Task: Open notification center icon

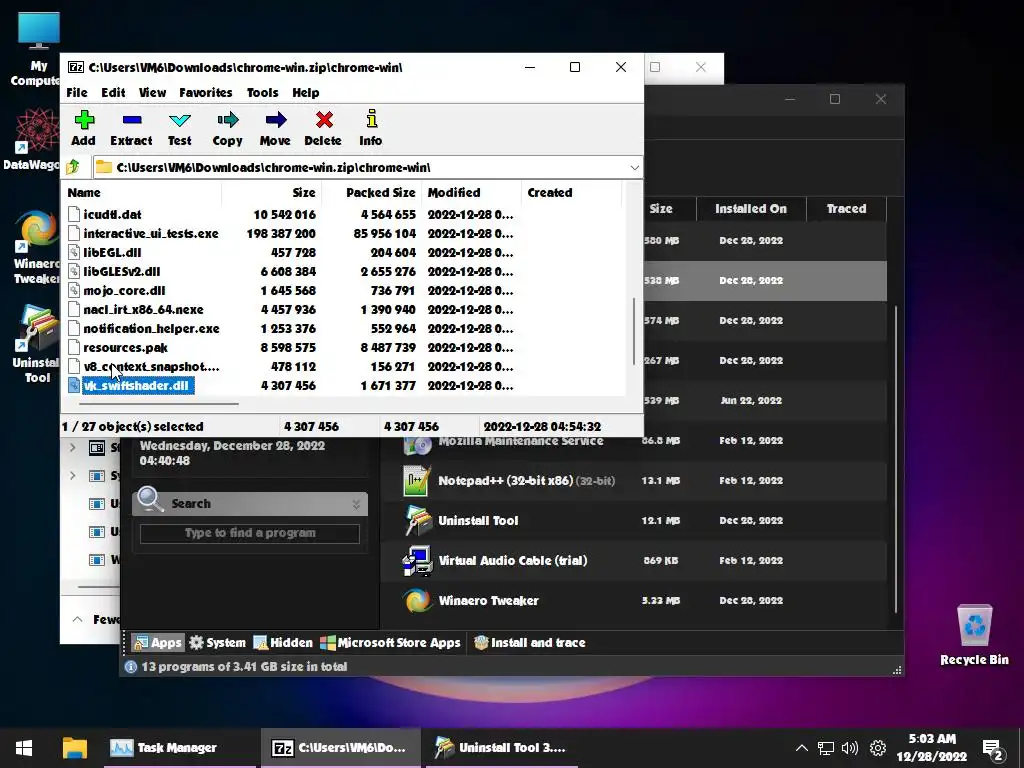Action: point(993,749)
